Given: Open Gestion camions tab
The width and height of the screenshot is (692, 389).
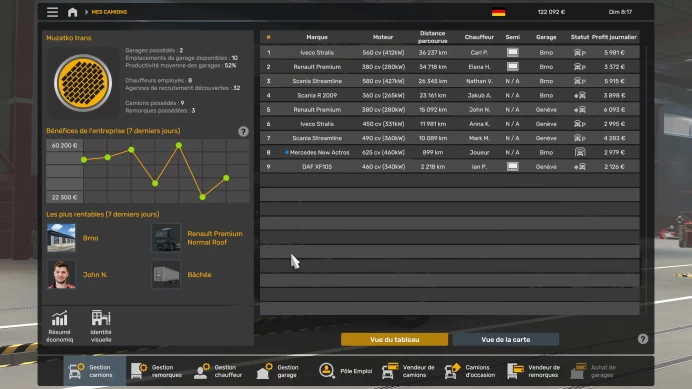Looking at the screenshot, I should (x=94, y=371).
